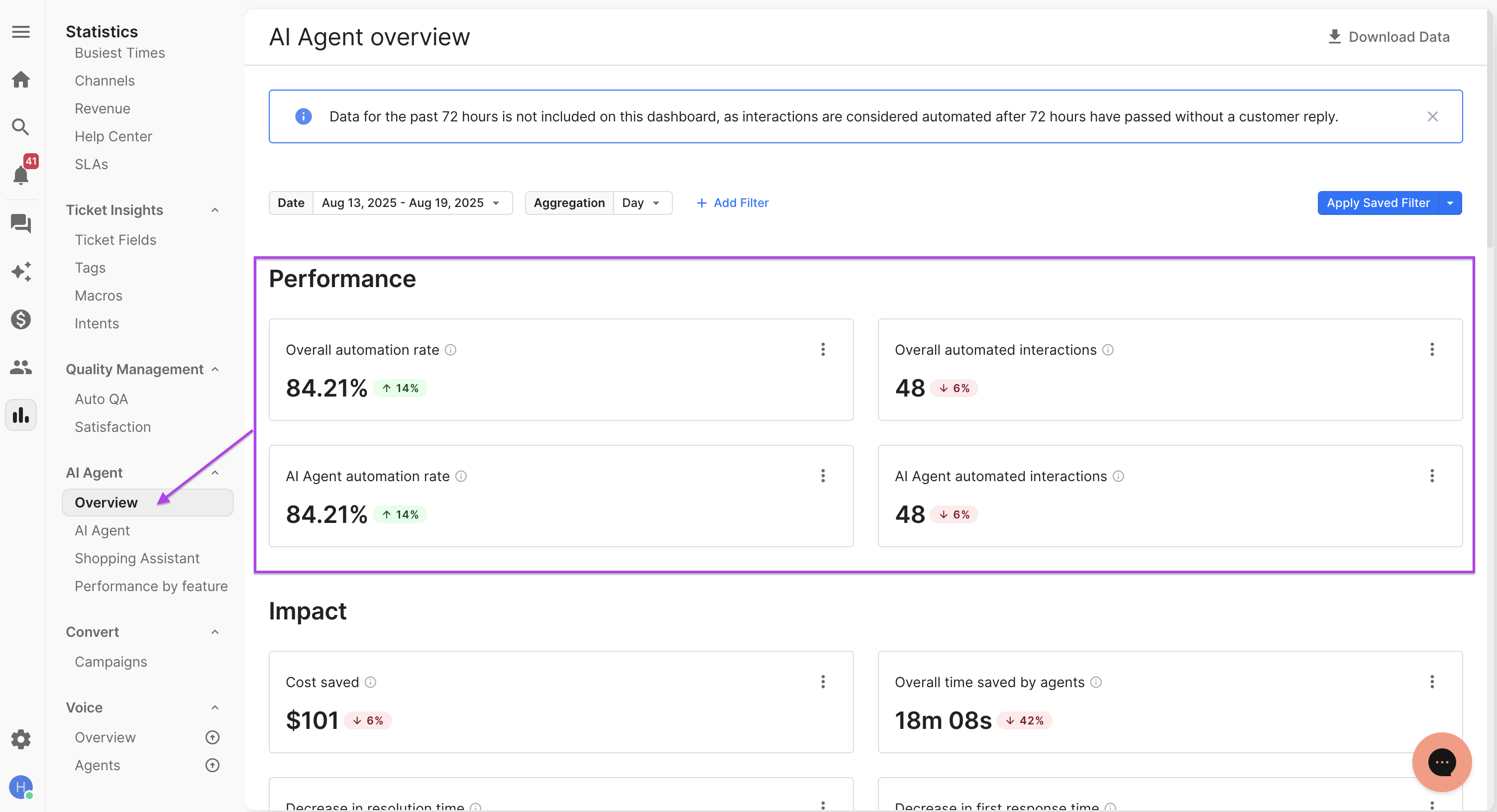Open Macros insights page
This screenshot has width=1497, height=812.
98,296
